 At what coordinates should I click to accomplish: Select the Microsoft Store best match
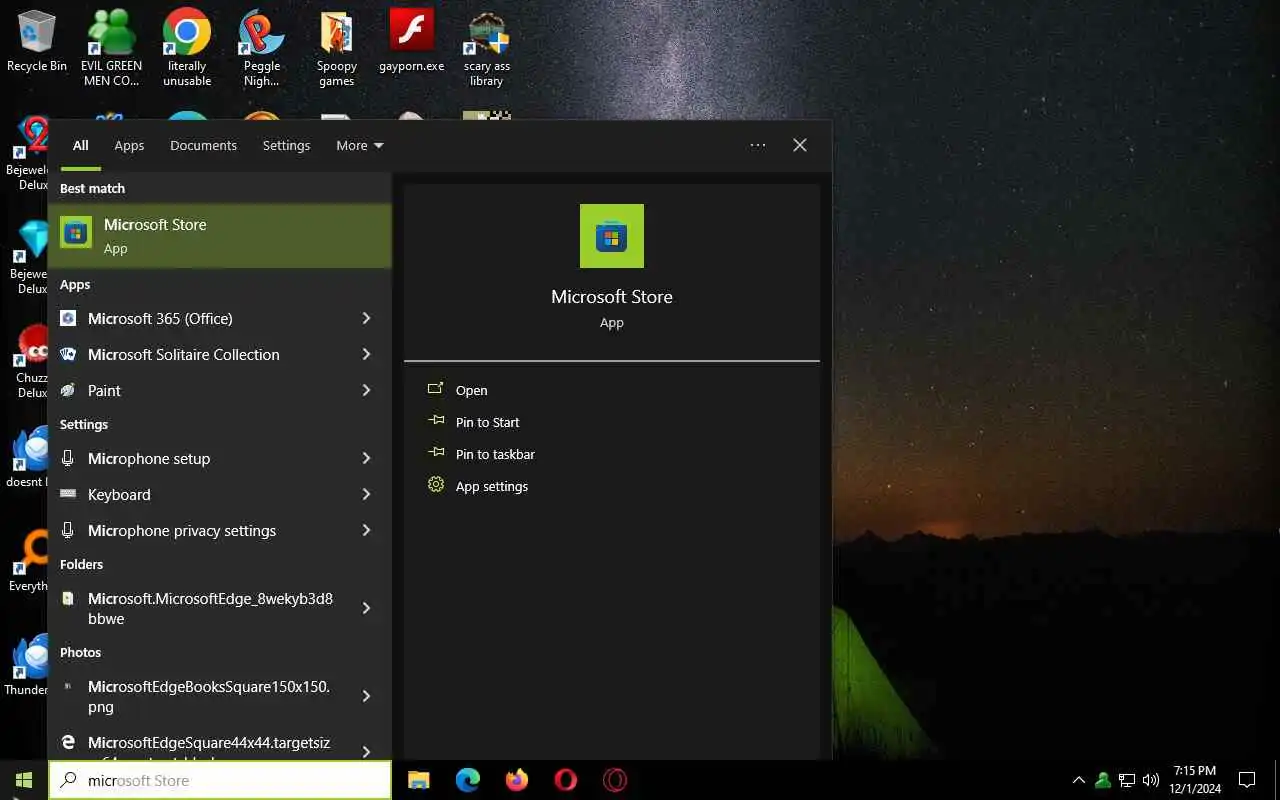219,236
